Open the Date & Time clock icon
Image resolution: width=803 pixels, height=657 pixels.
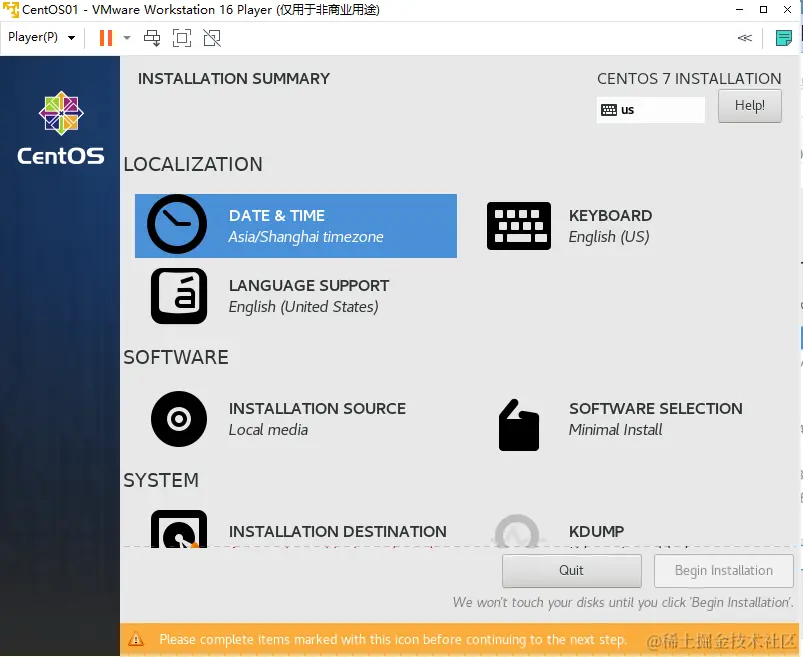[x=177, y=224]
